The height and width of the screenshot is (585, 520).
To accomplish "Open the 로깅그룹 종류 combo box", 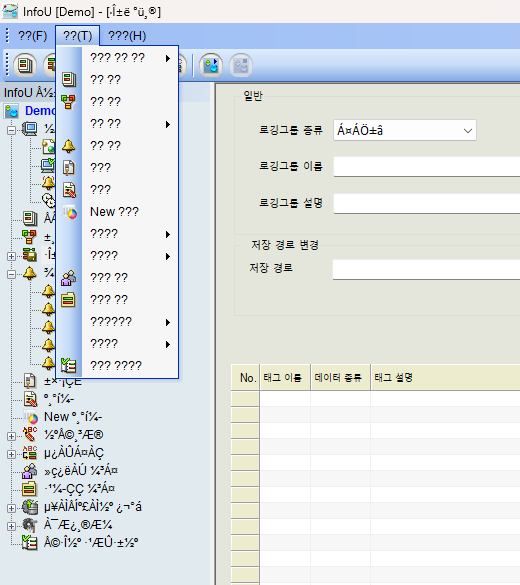I will [405, 130].
